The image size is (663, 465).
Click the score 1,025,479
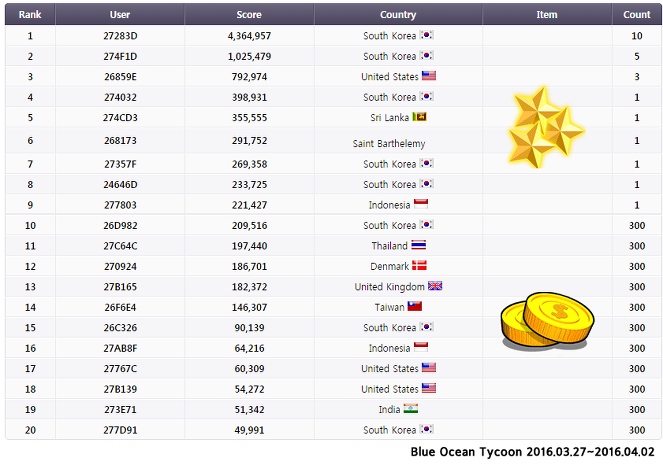[x=249, y=56]
